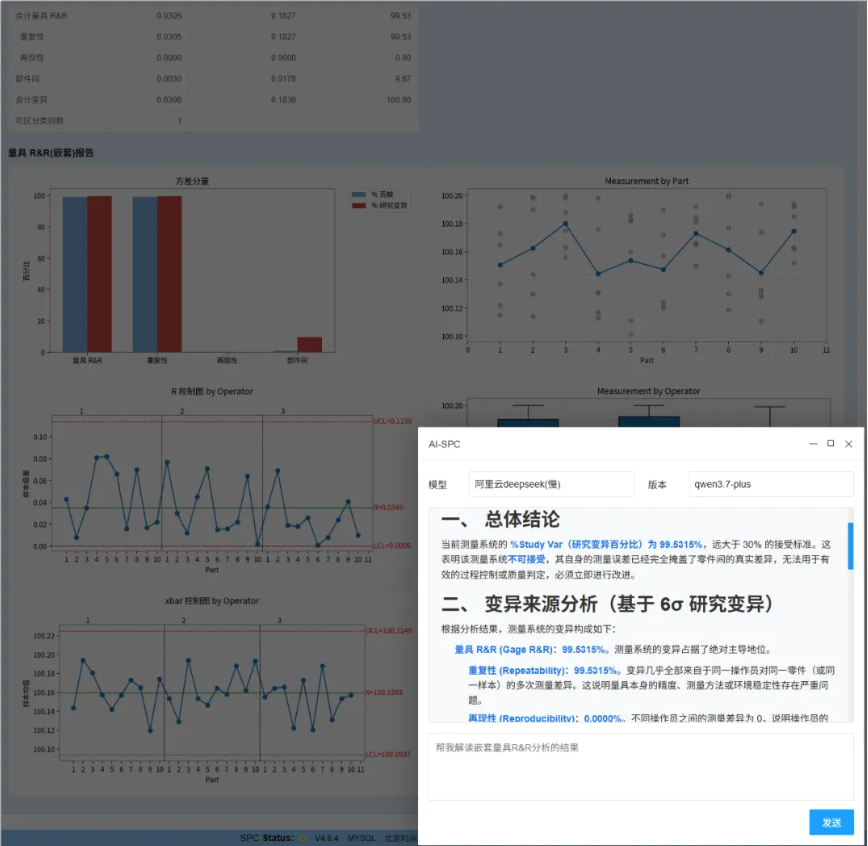Click the AI response panel scrollbar thumb
Viewport: 868px width, 846px height.
coord(850,546)
